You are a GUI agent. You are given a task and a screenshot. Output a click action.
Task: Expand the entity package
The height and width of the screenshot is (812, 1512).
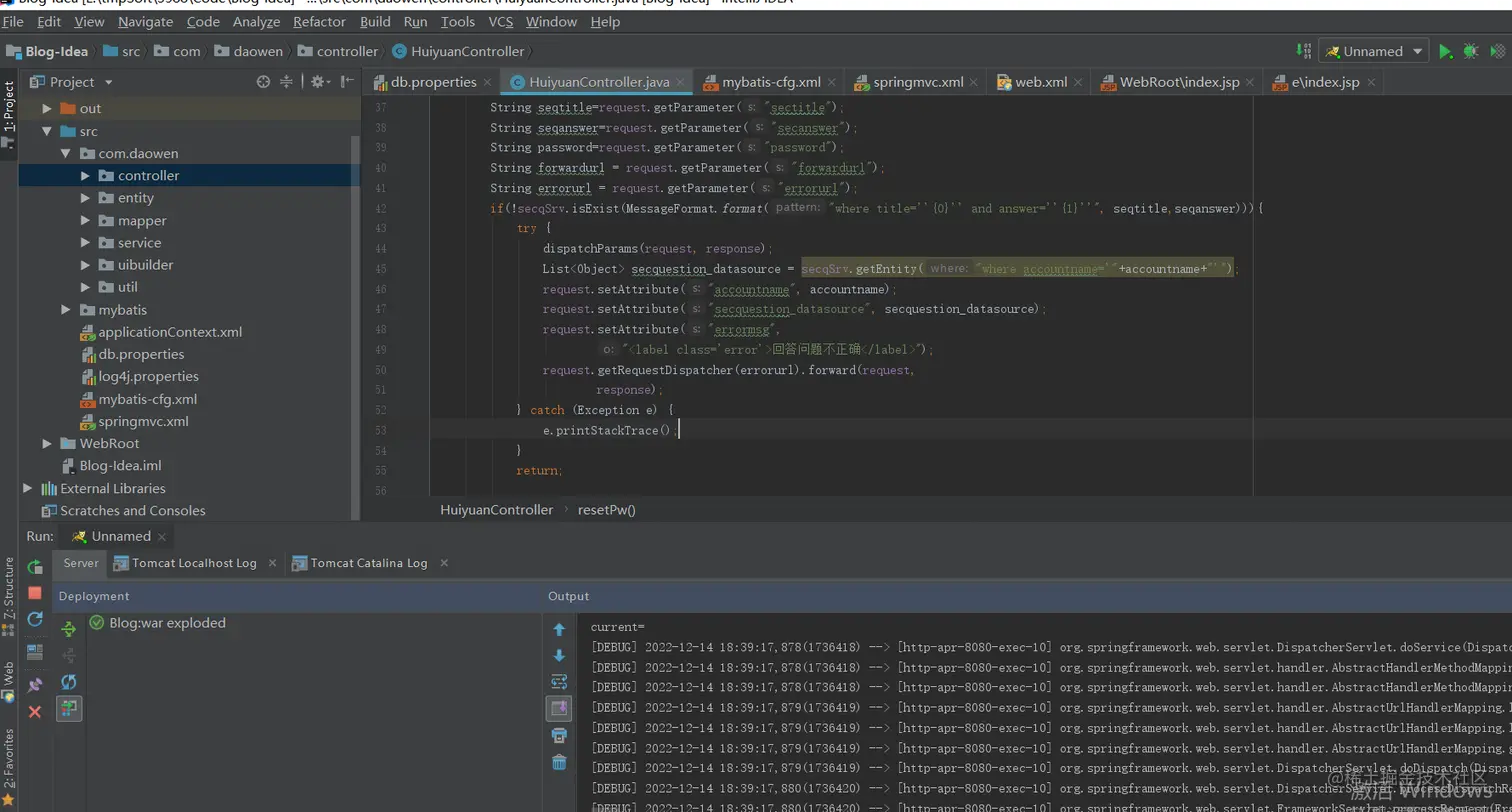click(x=85, y=198)
